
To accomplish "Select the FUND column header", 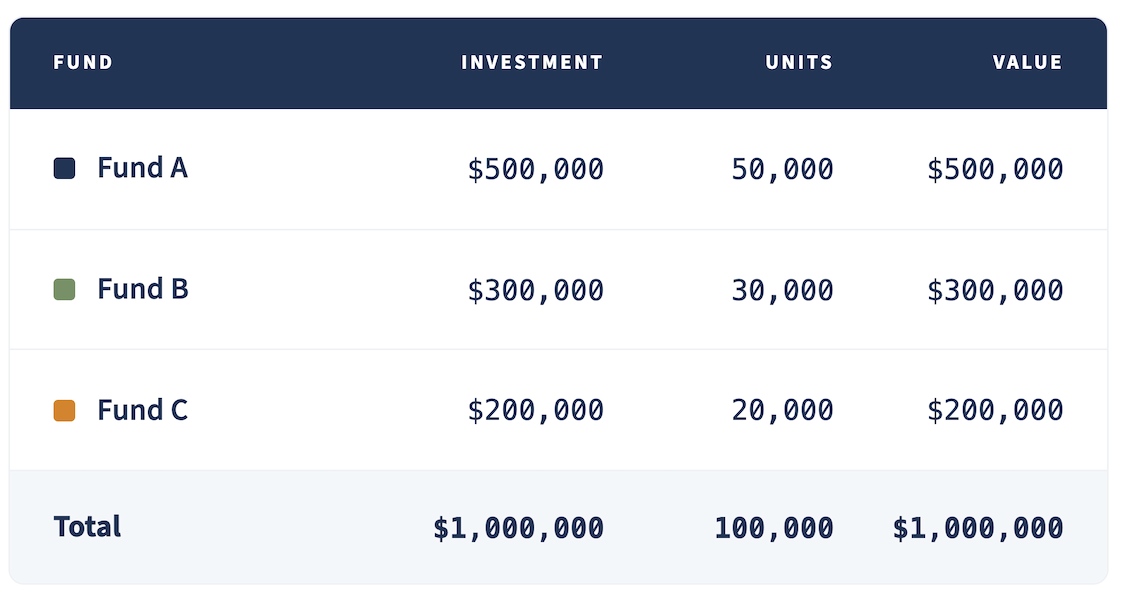I will coord(83,62).
